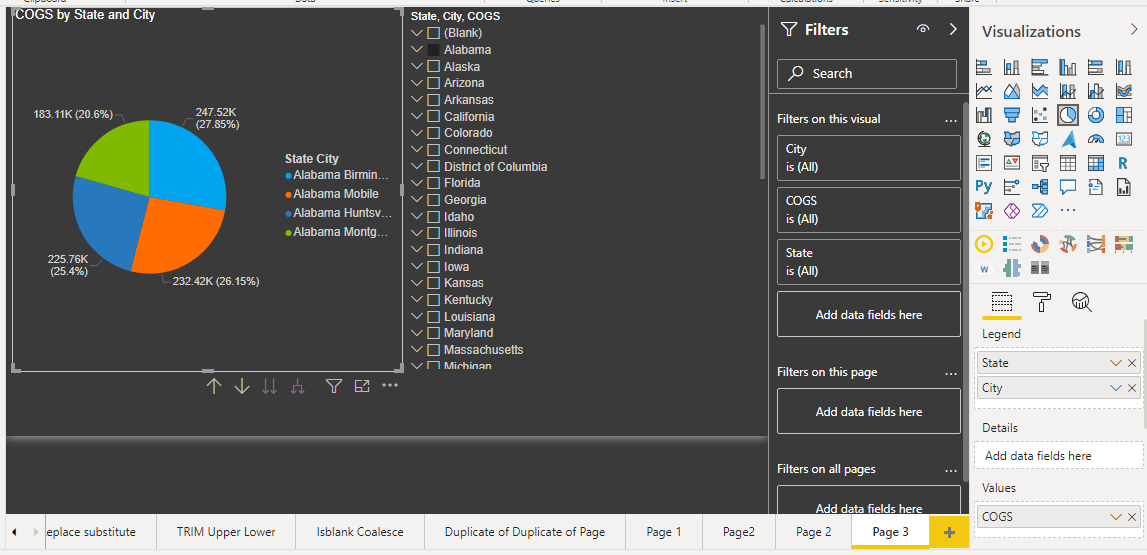Screen dimensions: 1147x555
Task: Open the City field dropdown in Legend
Action: click(1116, 388)
